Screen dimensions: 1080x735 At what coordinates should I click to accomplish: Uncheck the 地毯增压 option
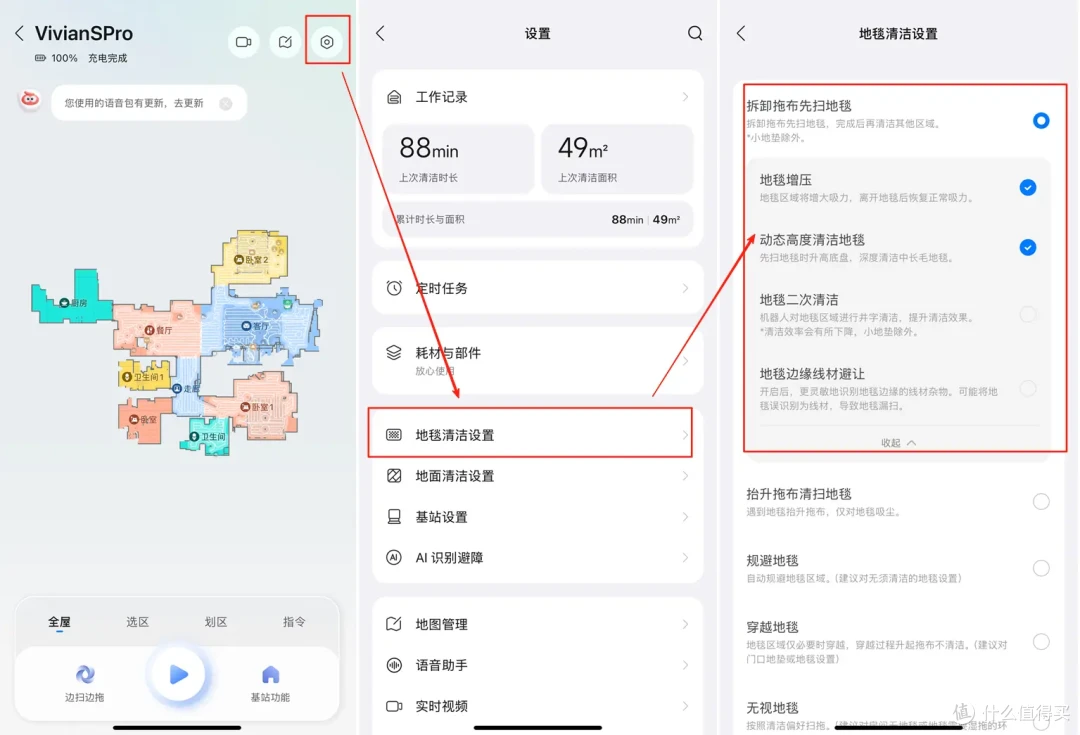1028,187
